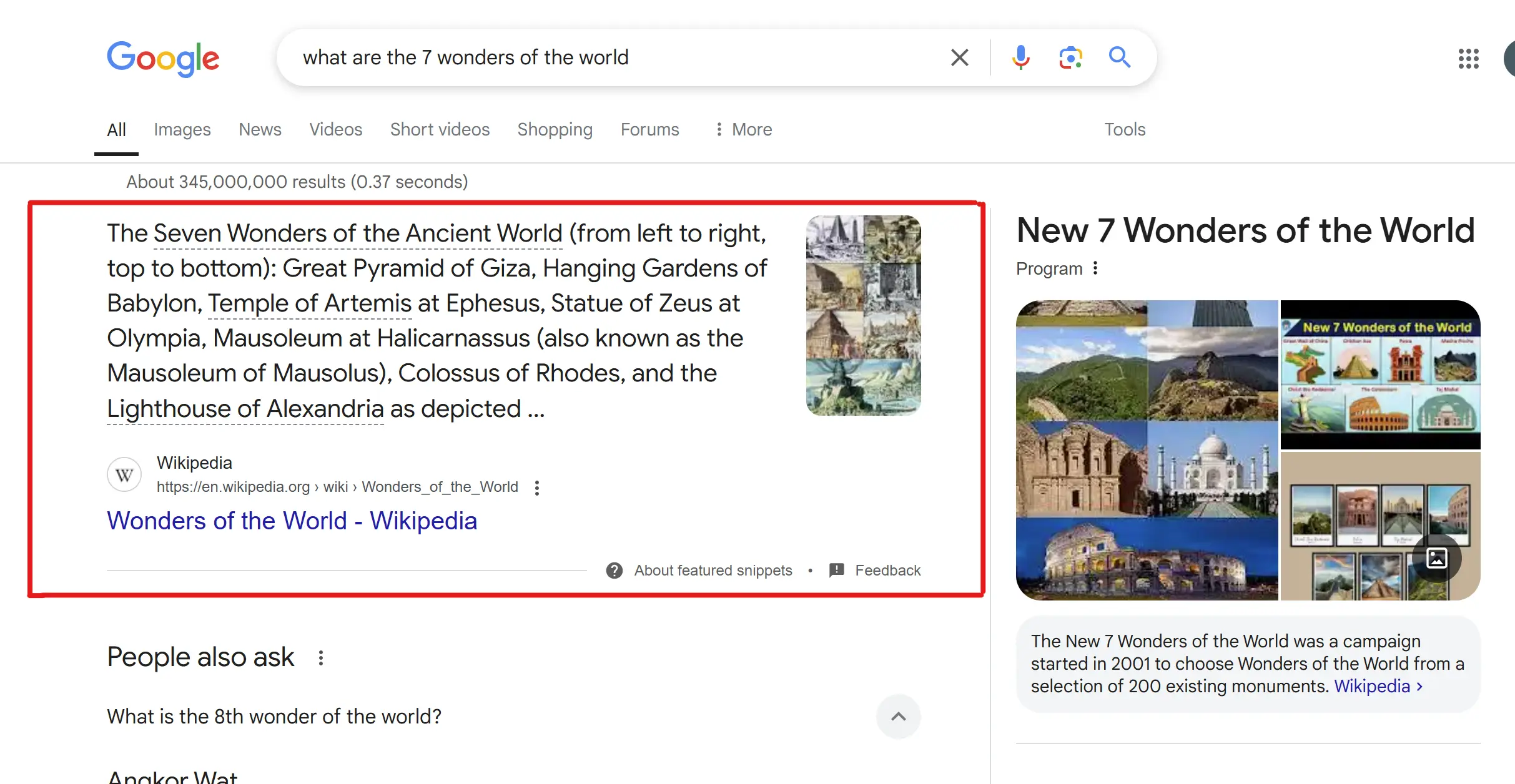Click the Google logo
1515x784 pixels.
coord(163,59)
